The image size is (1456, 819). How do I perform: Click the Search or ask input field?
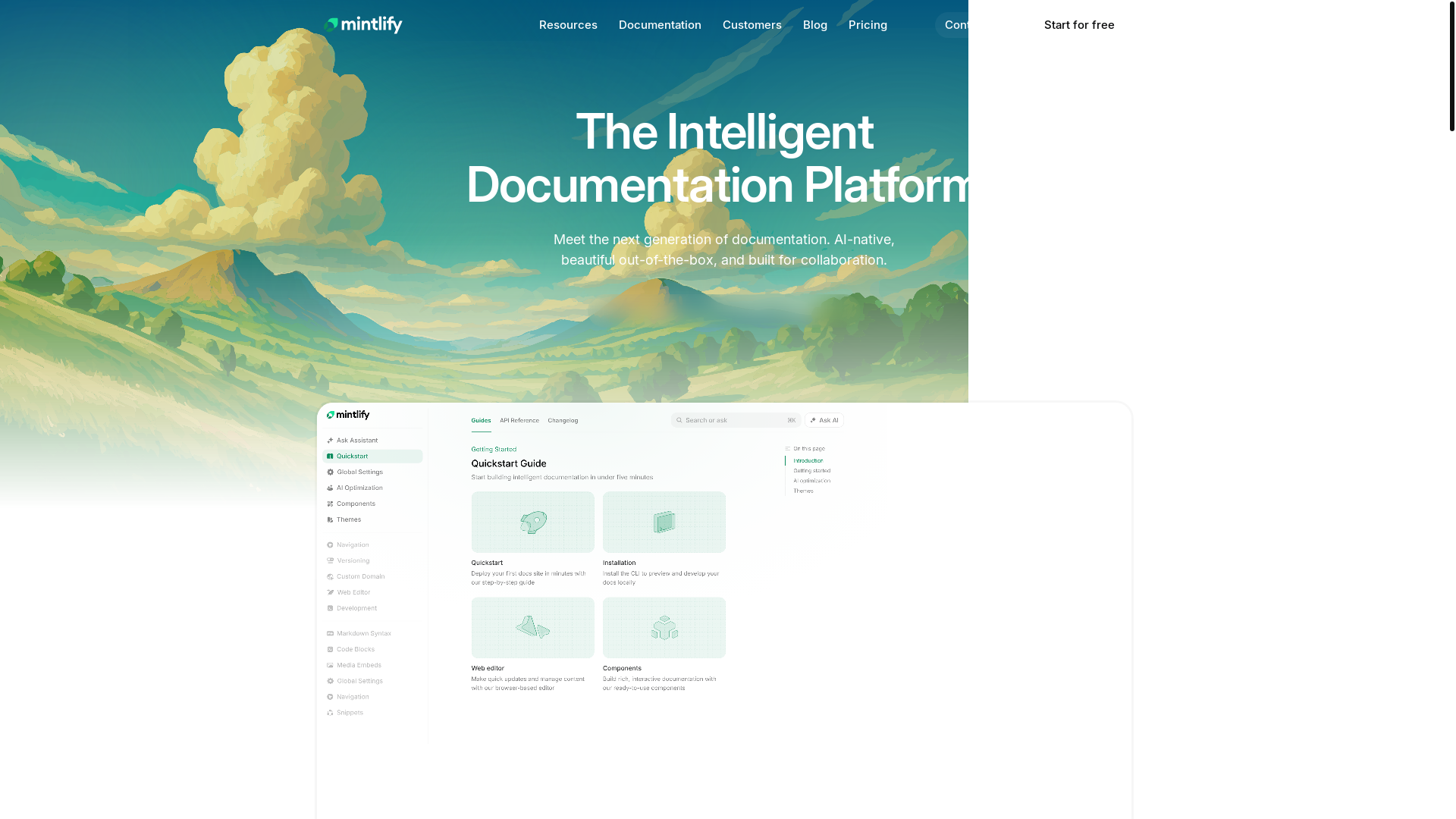[736, 420]
